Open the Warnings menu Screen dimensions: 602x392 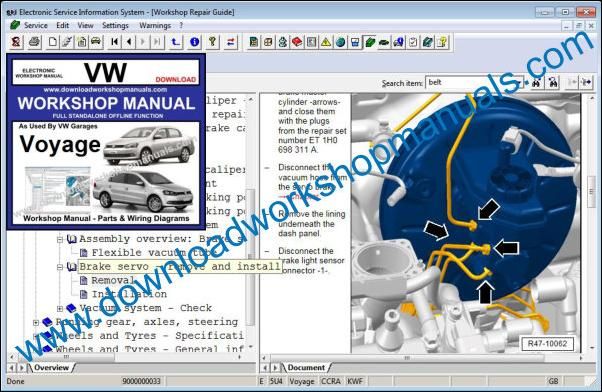pyautogui.click(x=155, y=25)
